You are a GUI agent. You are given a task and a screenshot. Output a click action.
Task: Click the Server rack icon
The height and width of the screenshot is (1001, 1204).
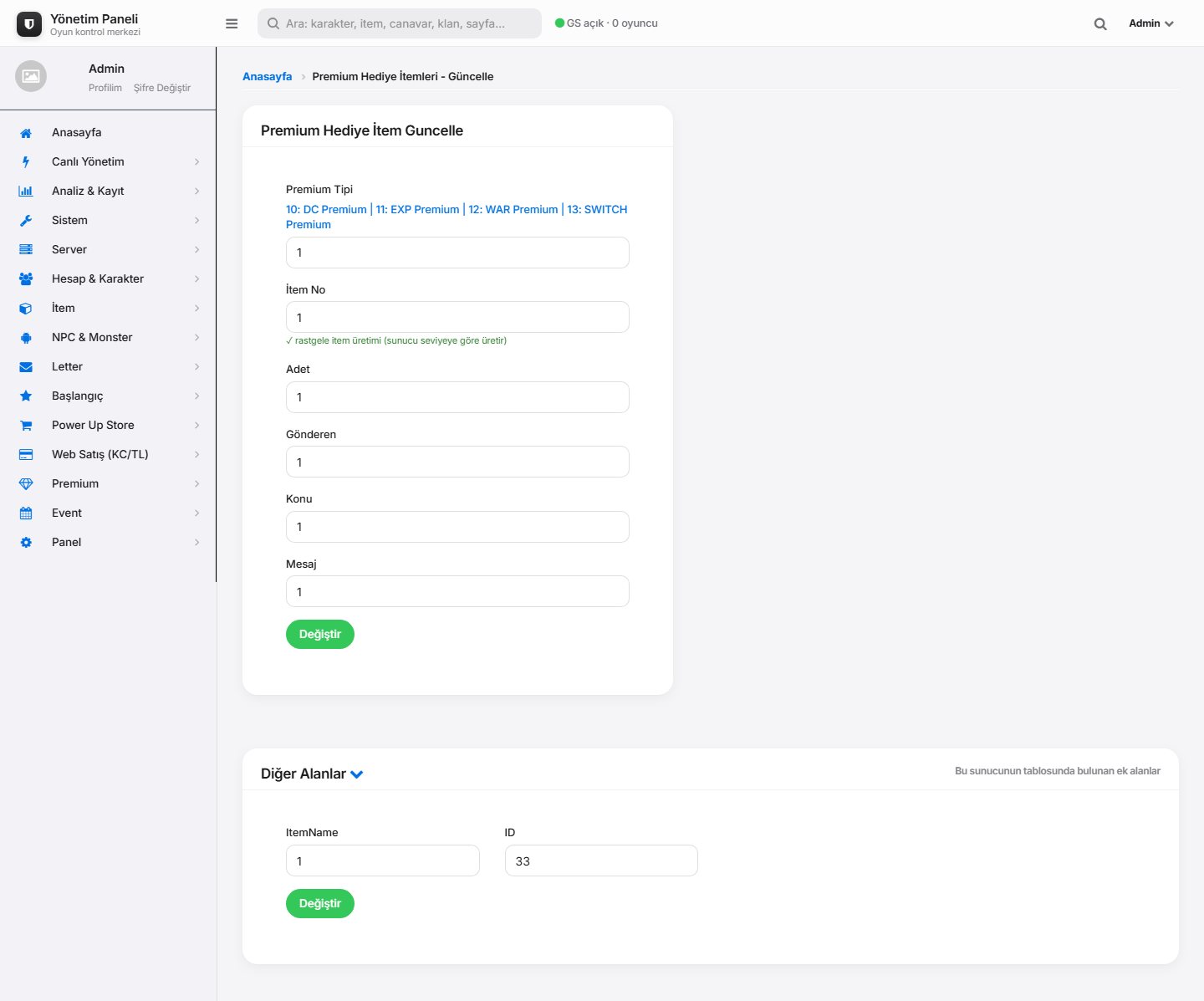click(26, 250)
